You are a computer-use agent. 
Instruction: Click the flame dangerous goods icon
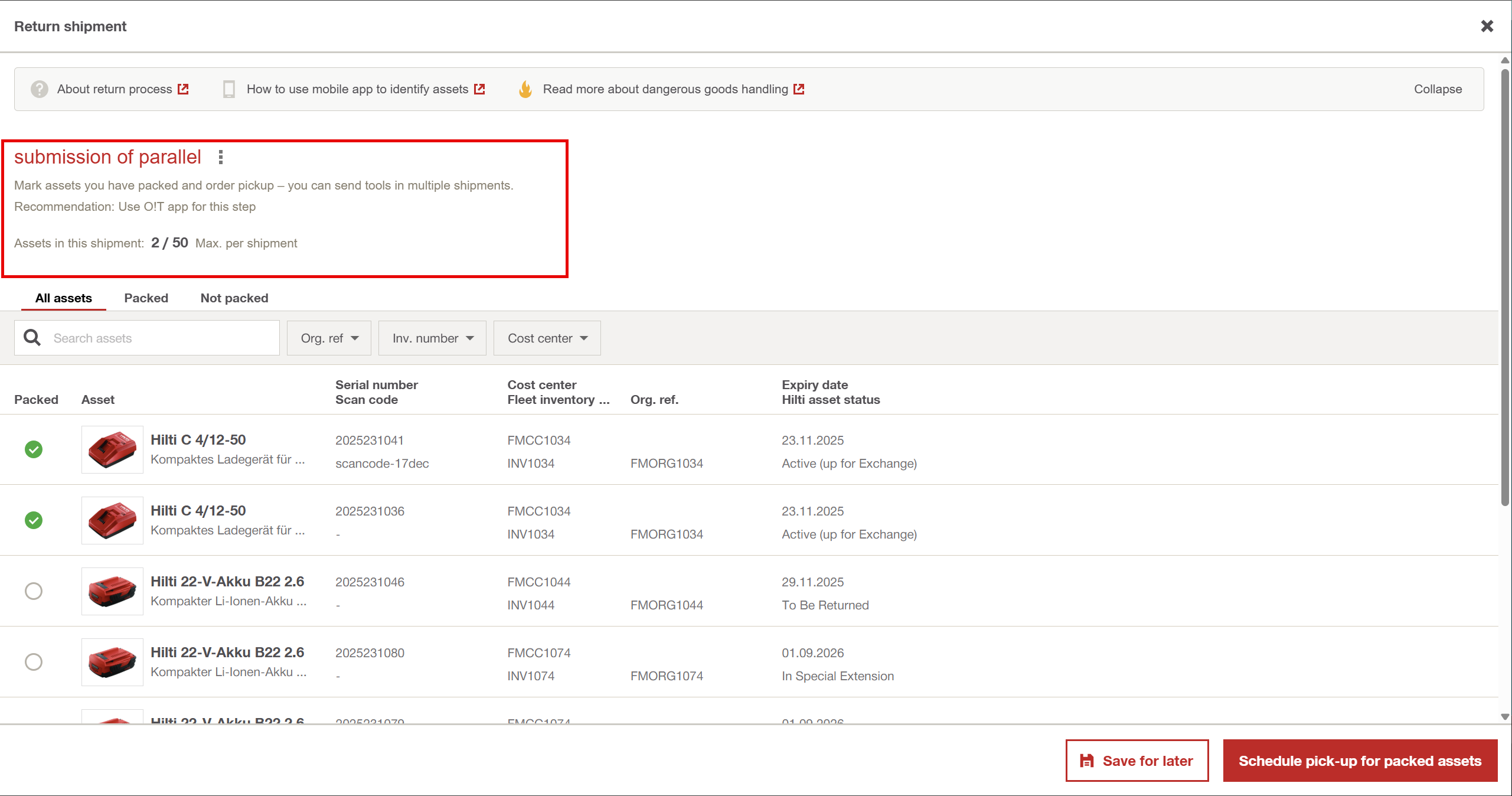pos(525,89)
